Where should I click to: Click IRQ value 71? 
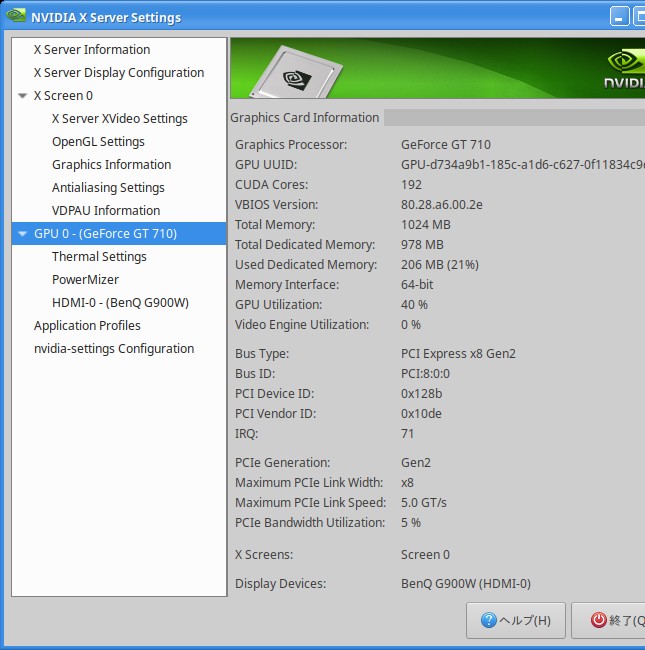tap(407, 434)
